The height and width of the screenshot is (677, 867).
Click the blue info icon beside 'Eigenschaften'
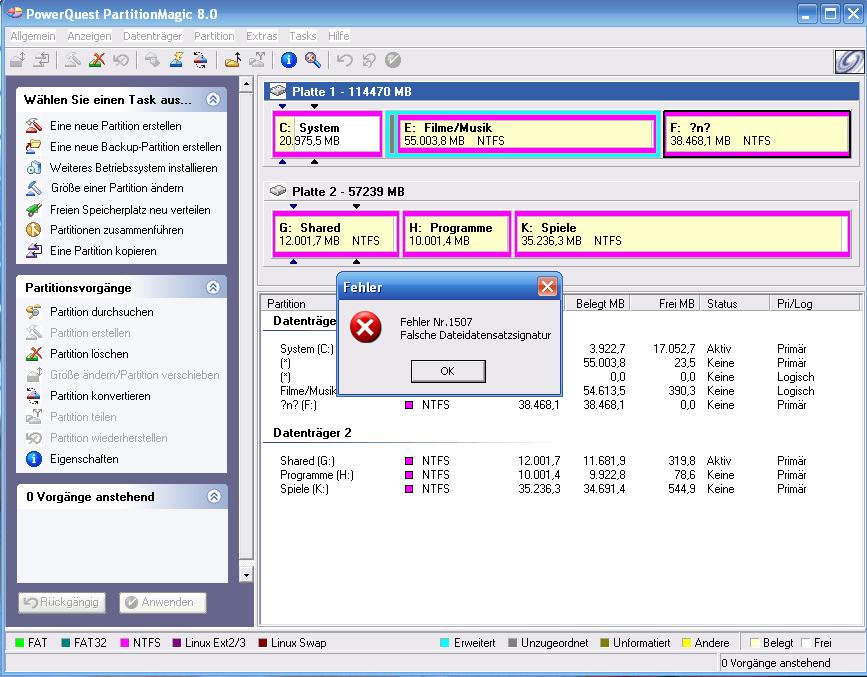(x=34, y=459)
